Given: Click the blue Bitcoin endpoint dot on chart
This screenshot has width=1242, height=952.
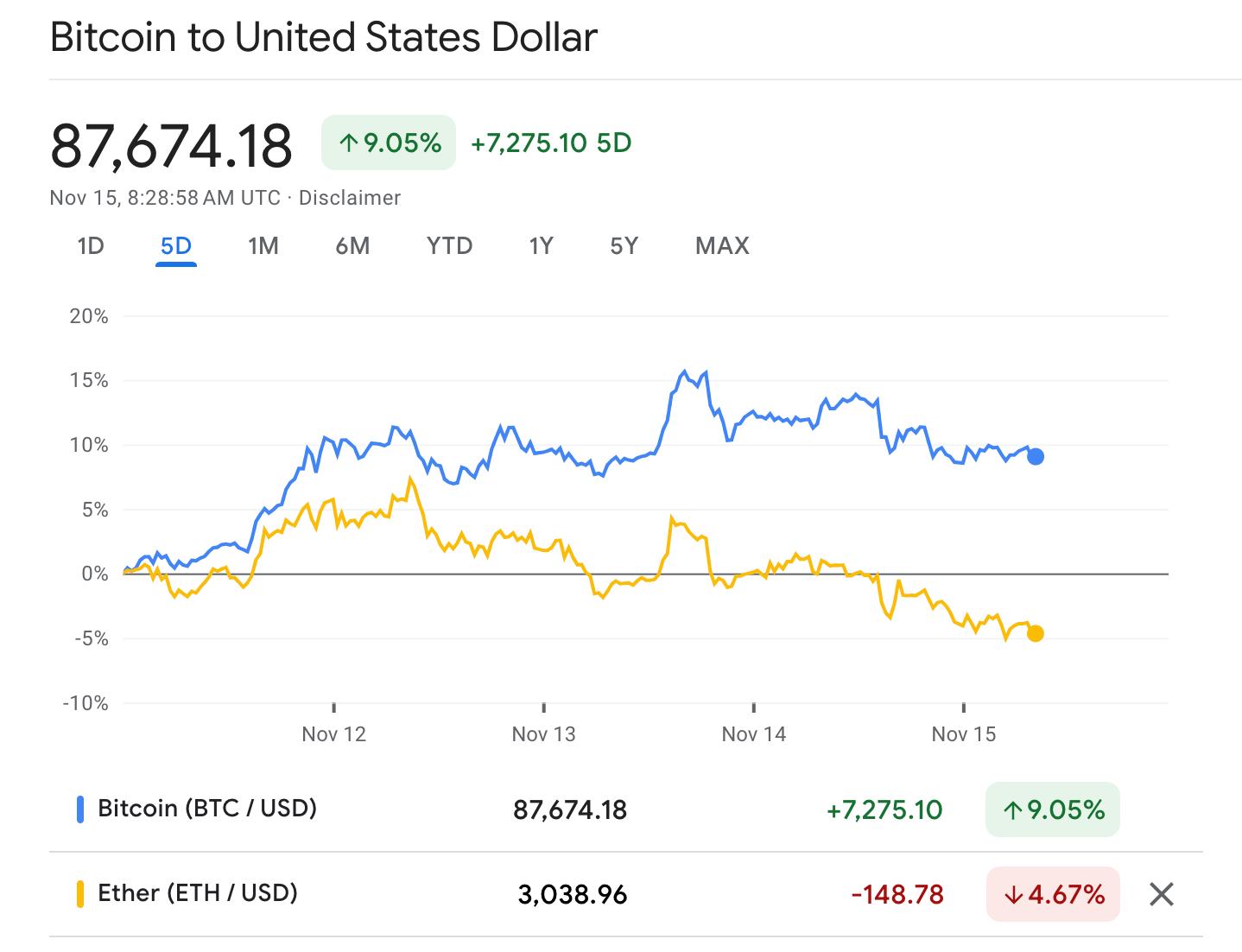Looking at the screenshot, I should coord(1036,456).
